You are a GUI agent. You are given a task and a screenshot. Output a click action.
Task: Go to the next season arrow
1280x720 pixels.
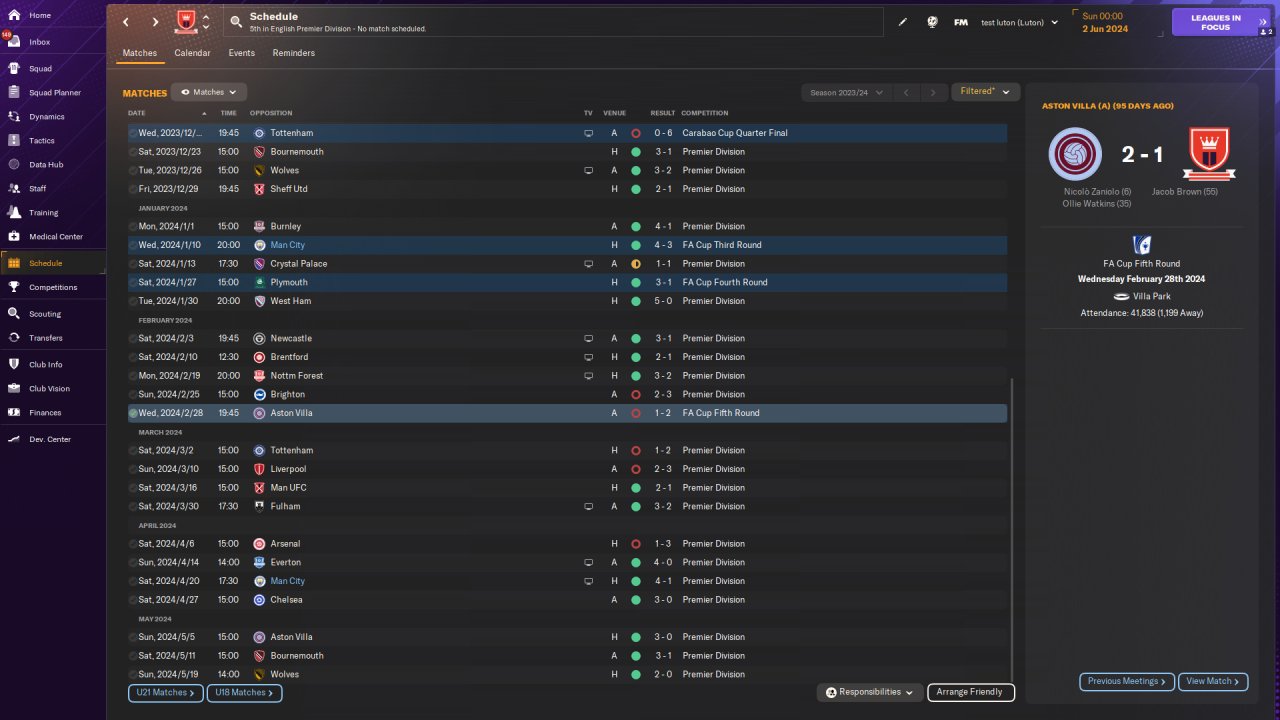[933, 93]
